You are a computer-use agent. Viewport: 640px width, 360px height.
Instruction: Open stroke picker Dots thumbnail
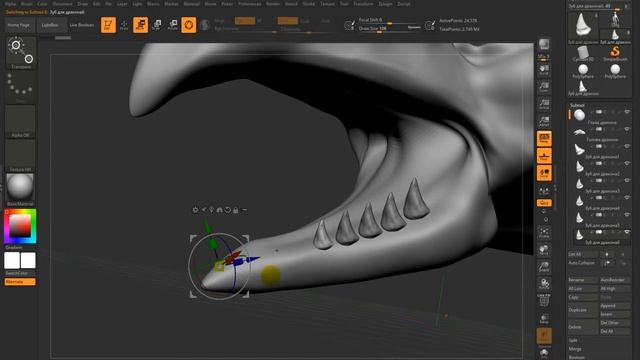click(20, 87)
